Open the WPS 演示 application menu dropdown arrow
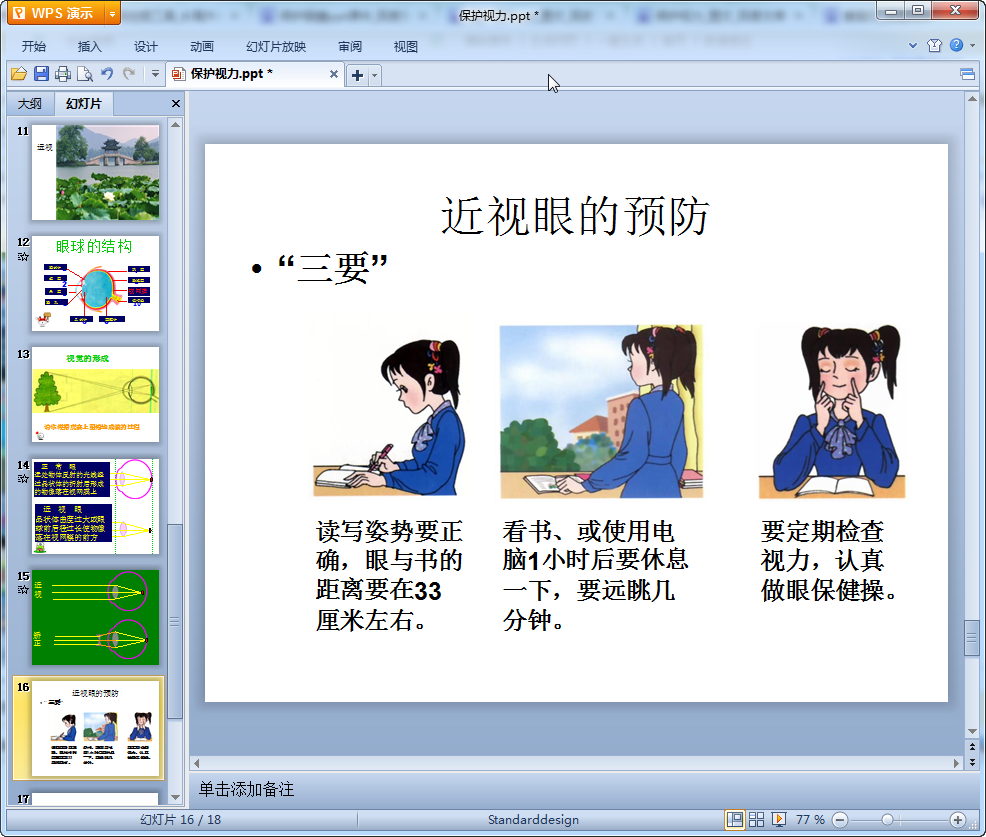Screen dimensions: 986x837 click(112, 13)
